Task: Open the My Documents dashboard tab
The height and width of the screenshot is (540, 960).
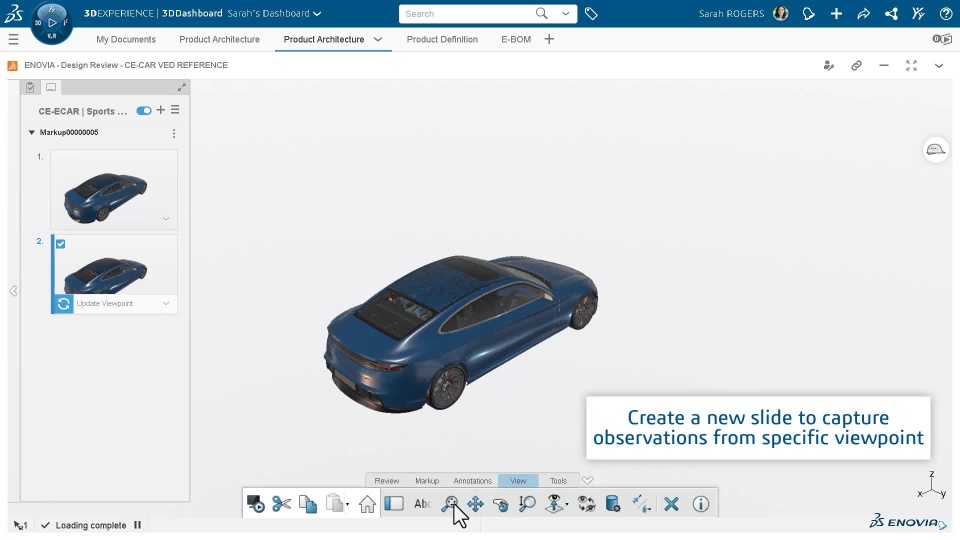Action: point(126,39)
